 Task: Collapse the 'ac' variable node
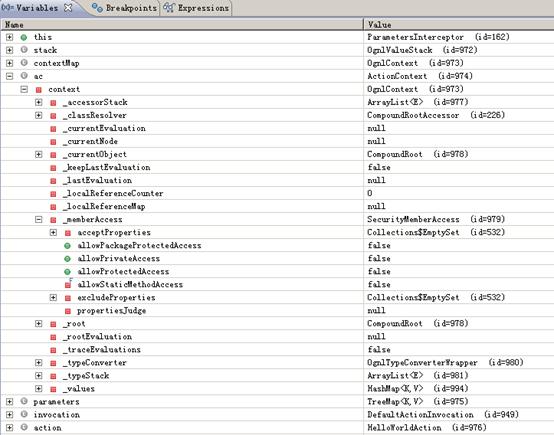10,76
